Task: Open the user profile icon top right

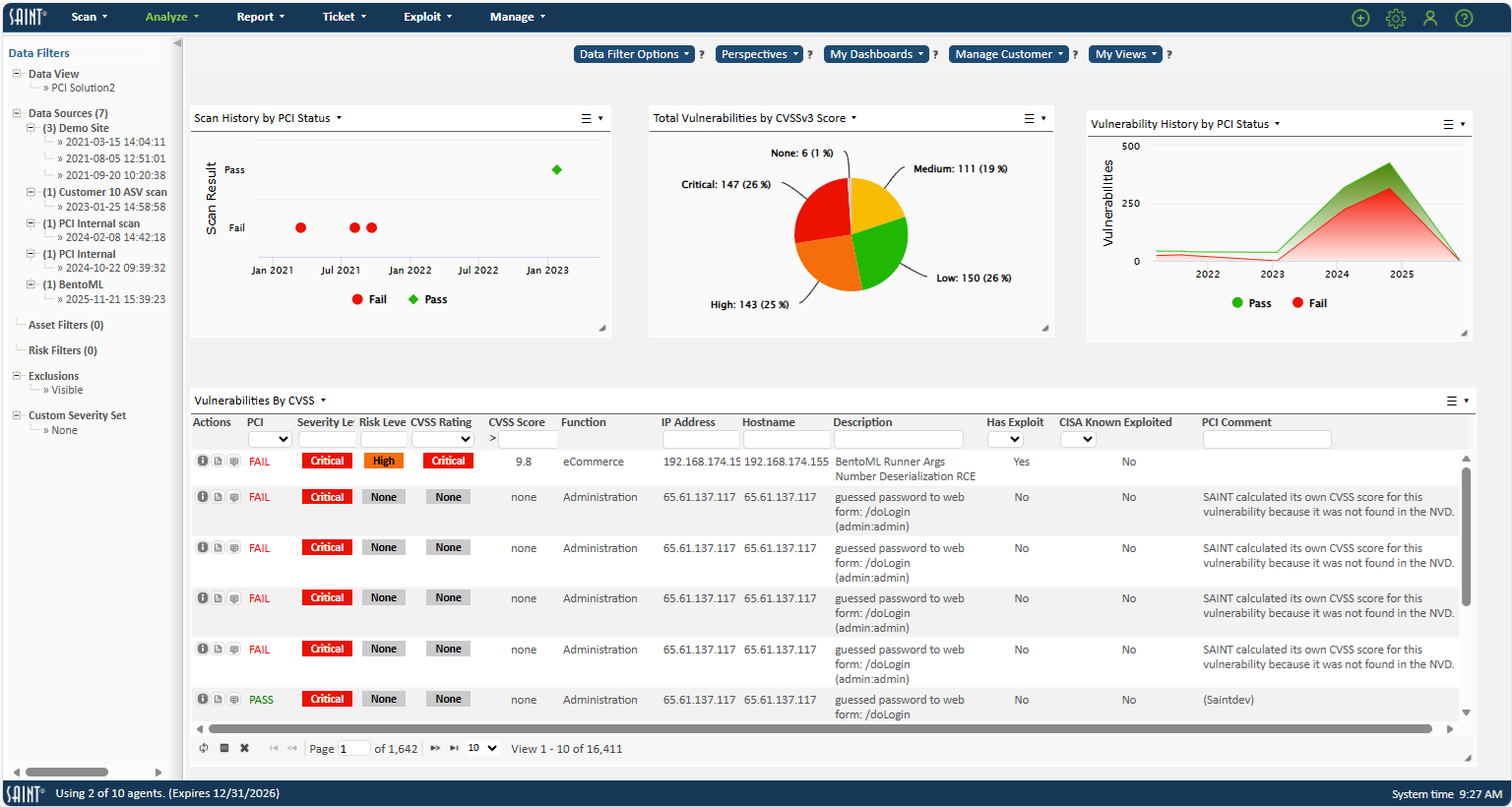Action: (1430, 17)
